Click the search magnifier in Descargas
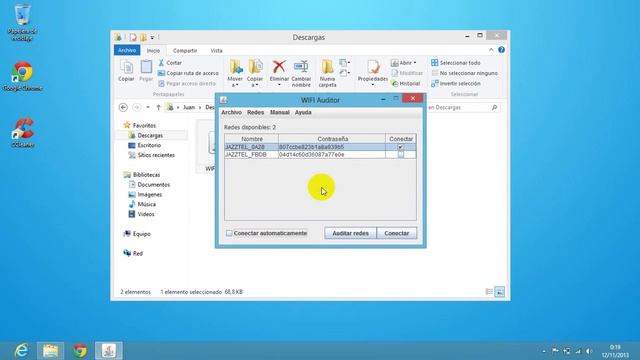The height and width of the screenshot is (360, 640). 494,107
